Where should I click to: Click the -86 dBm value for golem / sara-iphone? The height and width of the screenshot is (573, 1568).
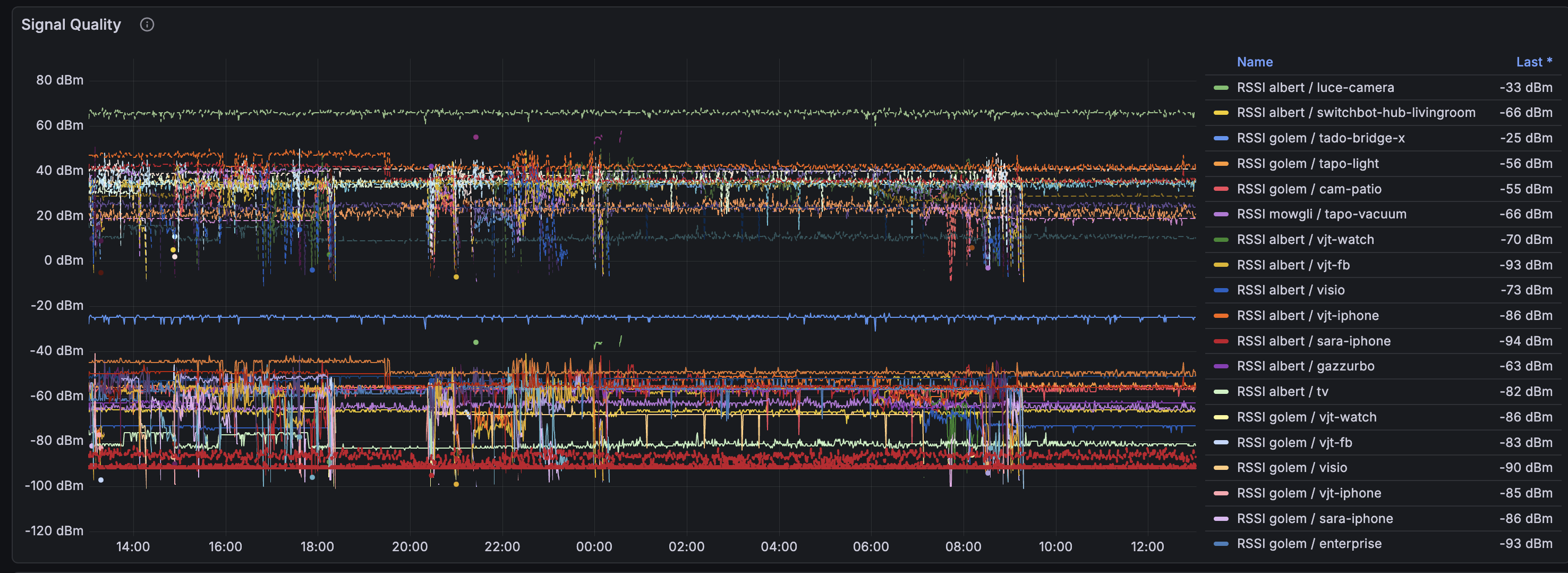1526,519
